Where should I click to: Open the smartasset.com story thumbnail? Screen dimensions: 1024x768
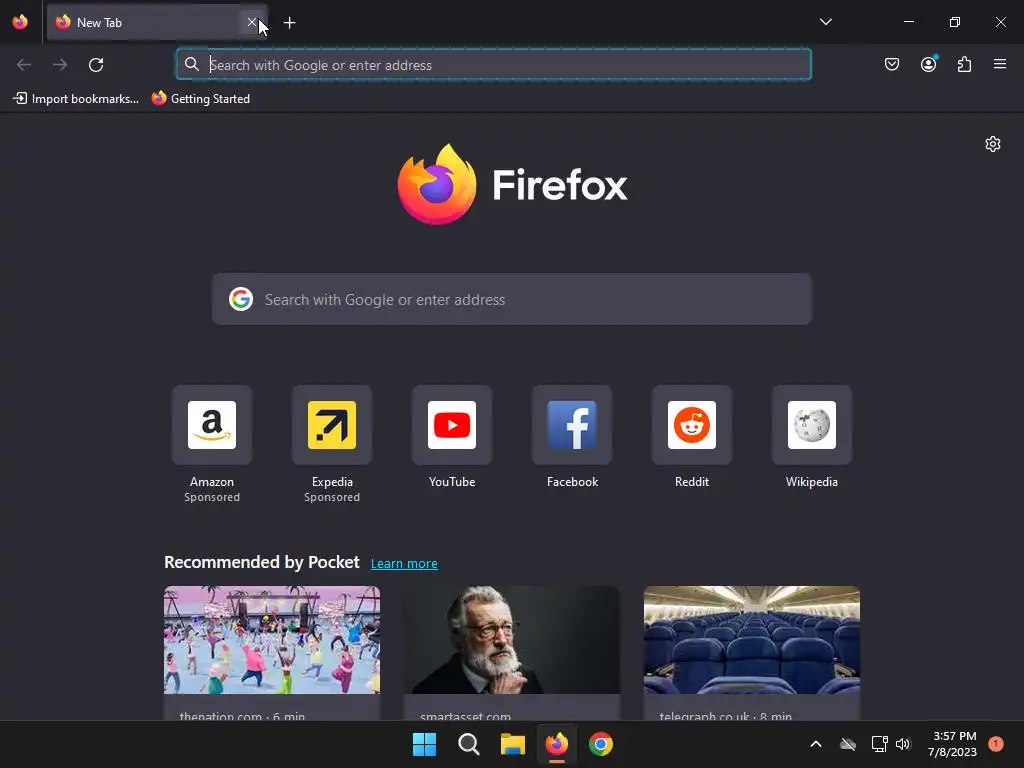[x=512, y=640]
